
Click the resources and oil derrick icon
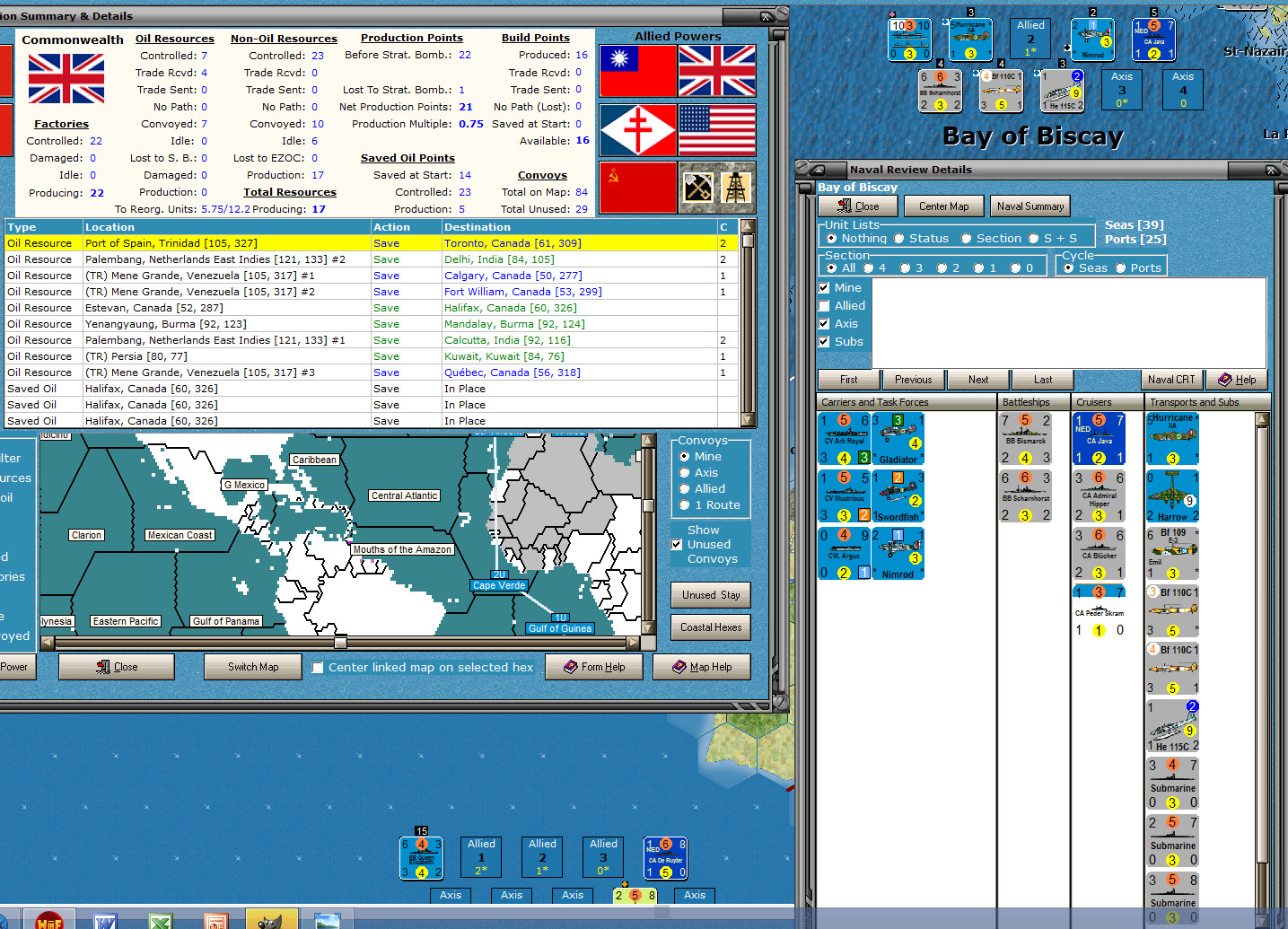click(x=717, y=187)
